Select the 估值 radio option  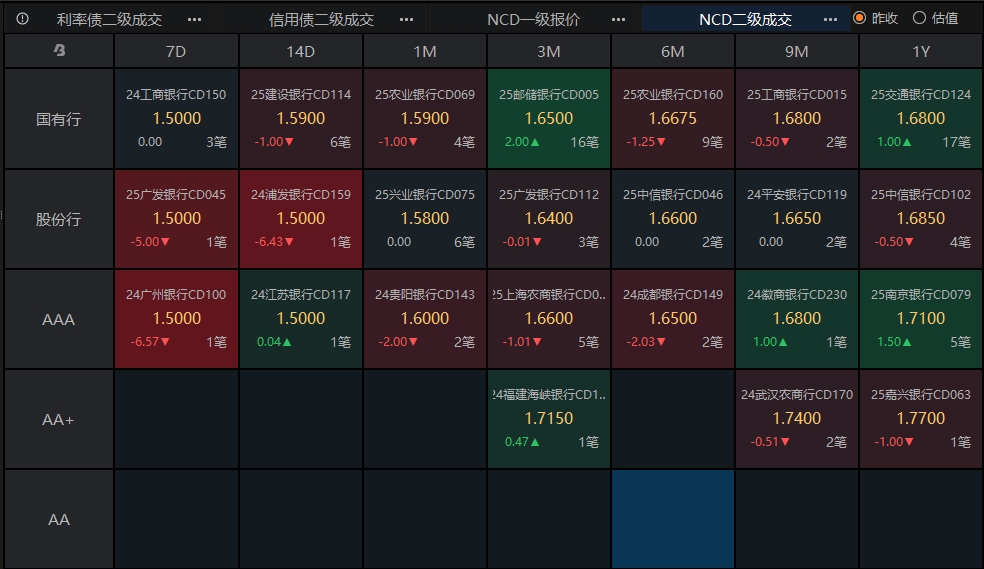[x=936, y=18]
